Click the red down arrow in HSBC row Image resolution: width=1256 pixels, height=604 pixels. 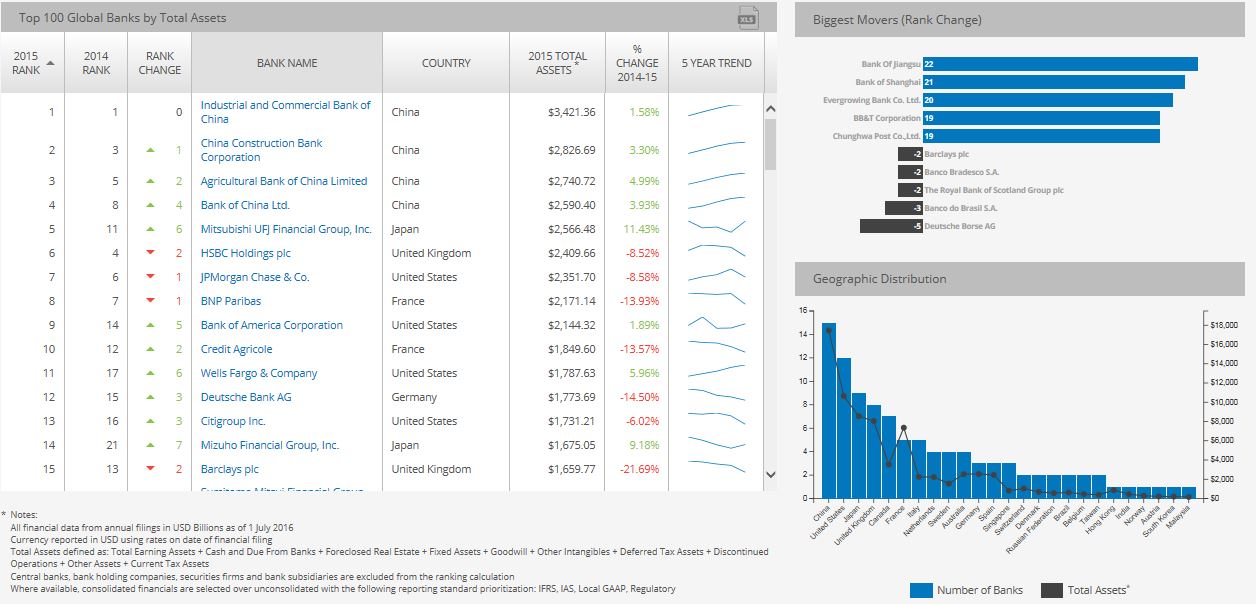click(150, 253)
